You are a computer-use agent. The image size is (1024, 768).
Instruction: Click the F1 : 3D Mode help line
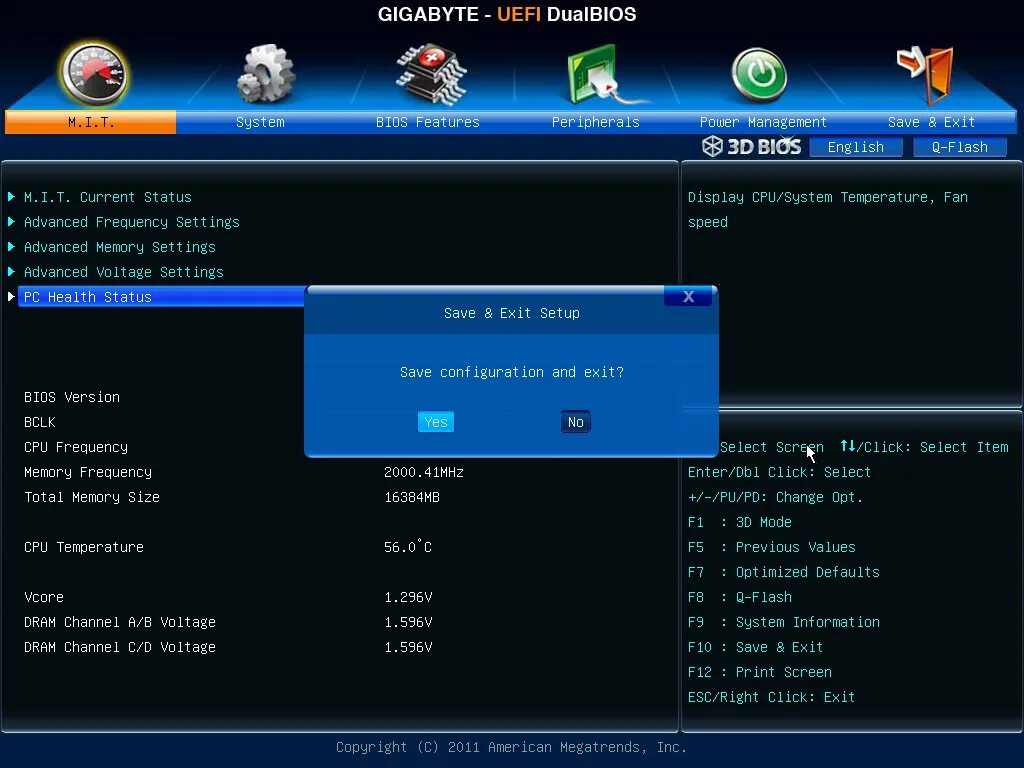pyautogui.click(x=739, y=522)
